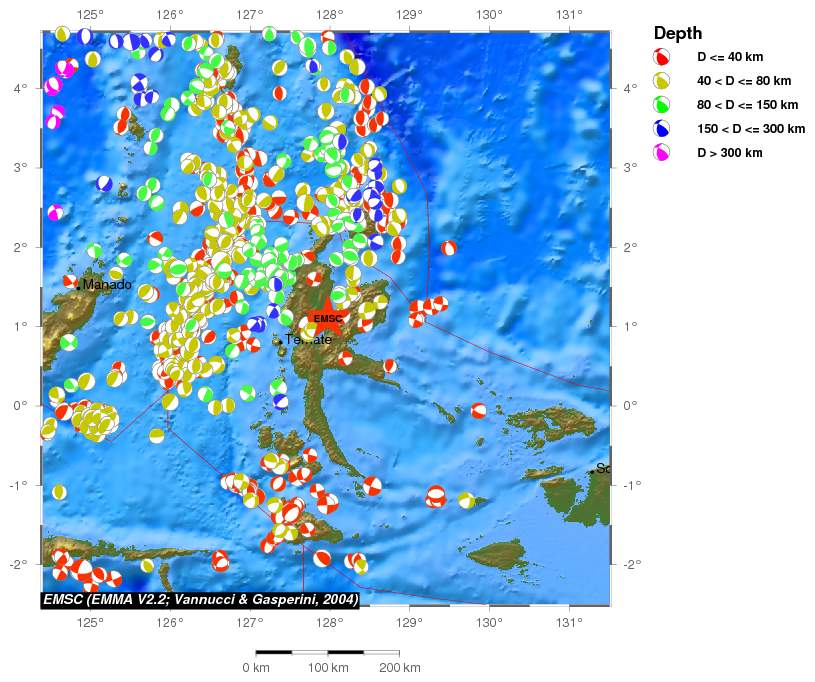The image size is (815, 682).
Task: Click the '150 < D <= 300 km' legend label
Action: coord(750,129)
